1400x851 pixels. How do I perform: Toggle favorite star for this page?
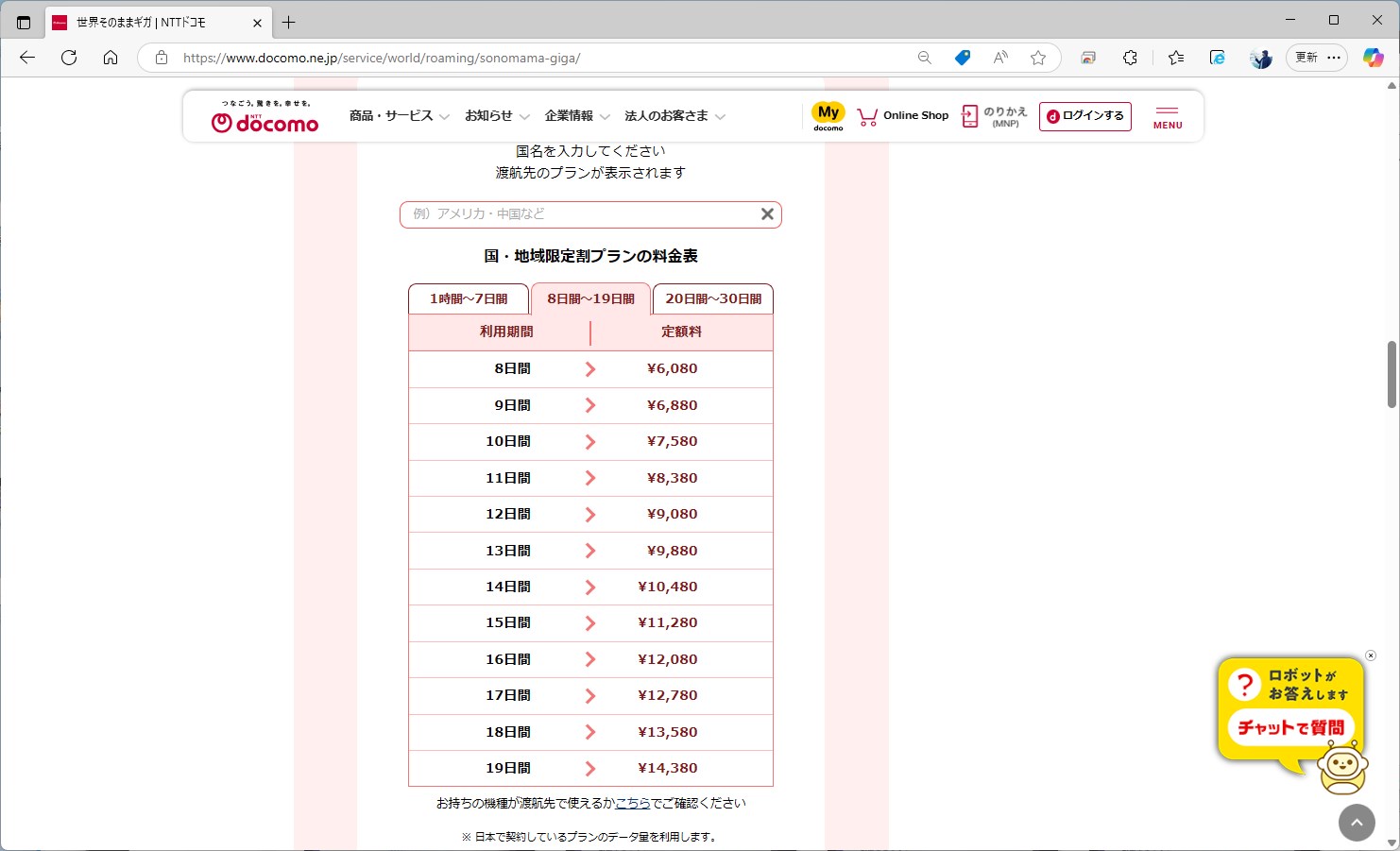[1038, 58]
